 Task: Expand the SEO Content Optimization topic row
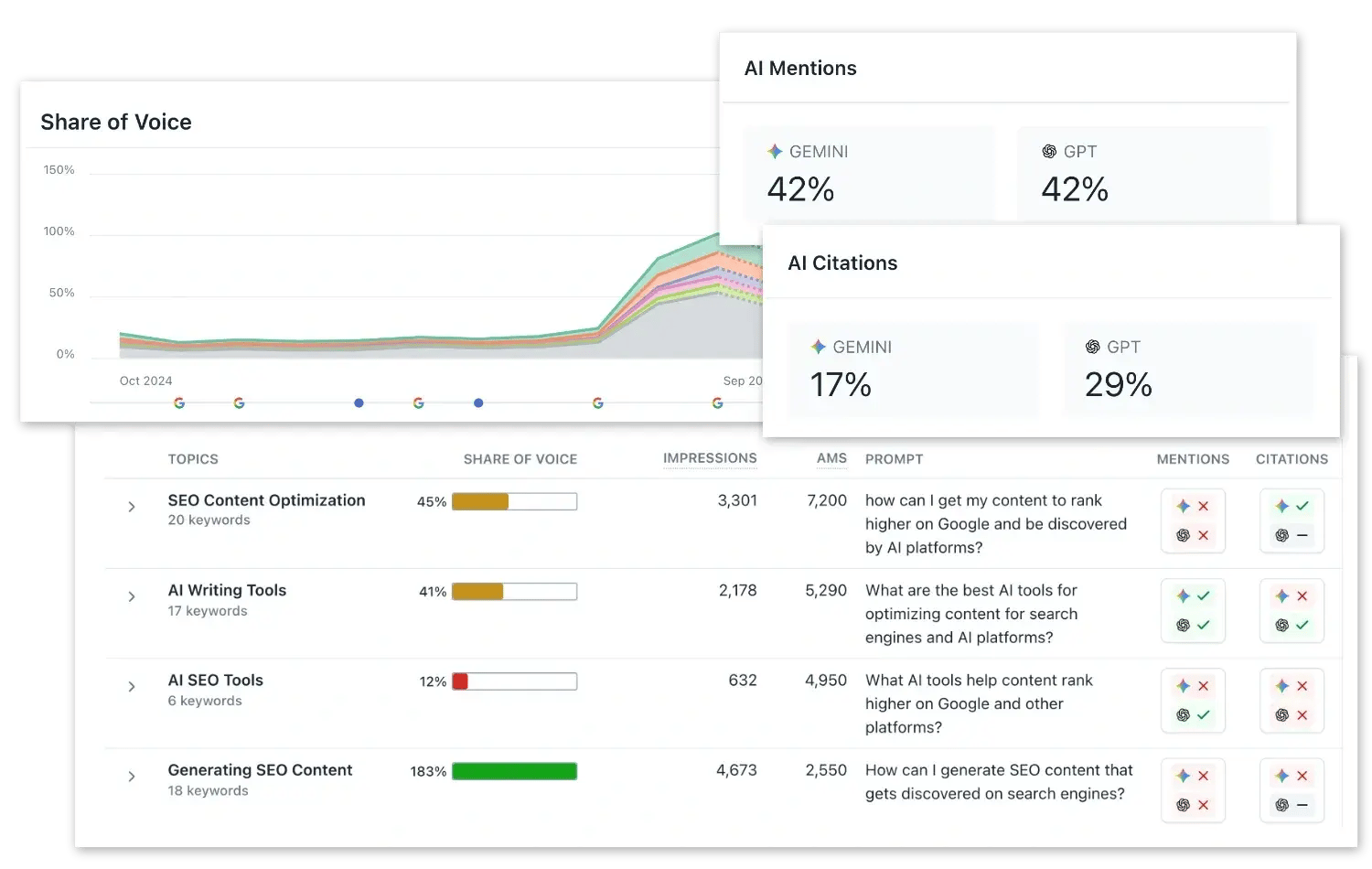(x=132, y=507)
